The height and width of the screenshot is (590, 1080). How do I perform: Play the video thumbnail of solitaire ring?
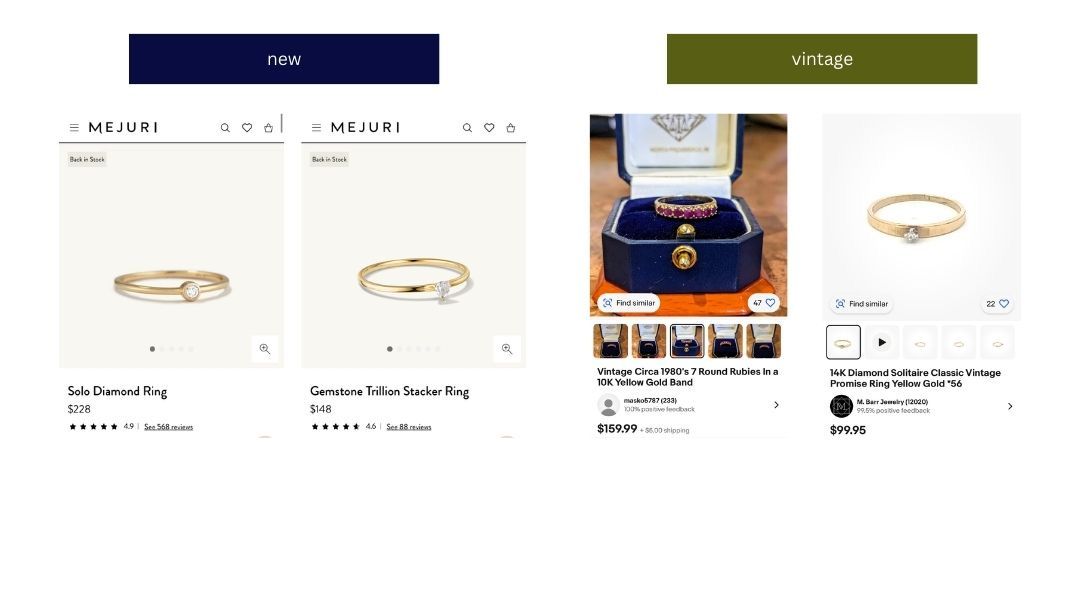click(882, 342)
